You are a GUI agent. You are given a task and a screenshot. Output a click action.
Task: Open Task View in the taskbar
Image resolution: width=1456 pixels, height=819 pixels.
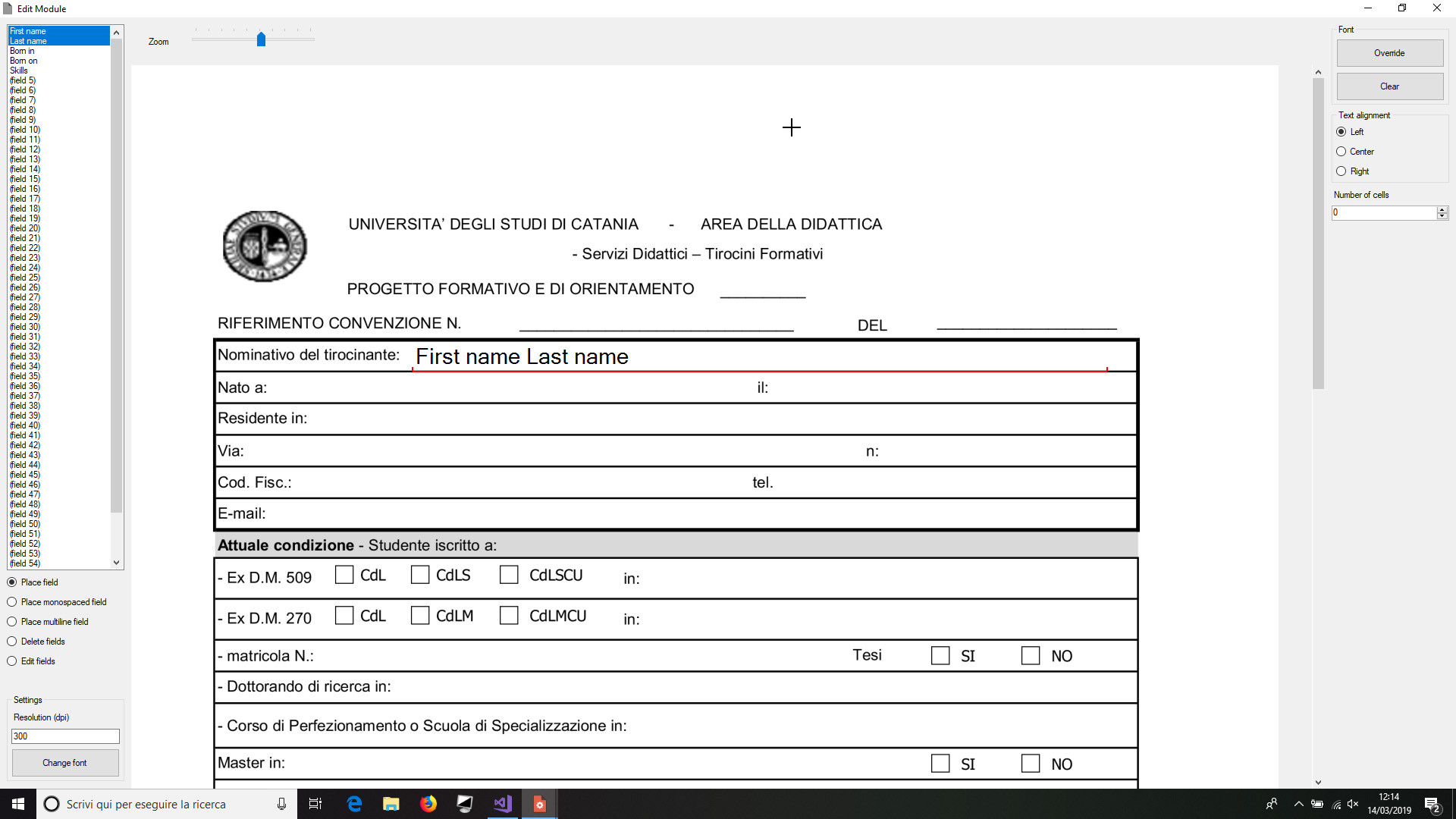pos(315,804)
